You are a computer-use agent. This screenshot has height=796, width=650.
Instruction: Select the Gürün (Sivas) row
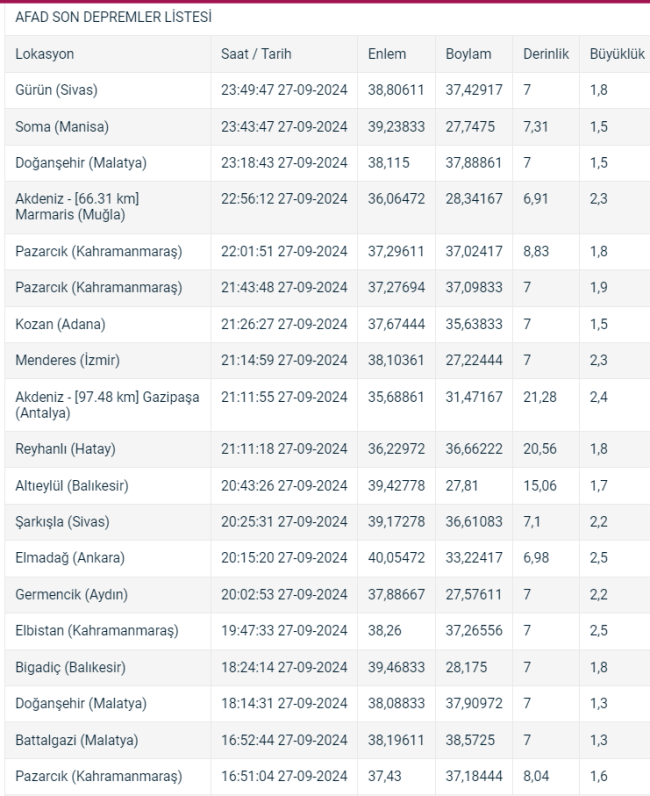coord(328,90)
